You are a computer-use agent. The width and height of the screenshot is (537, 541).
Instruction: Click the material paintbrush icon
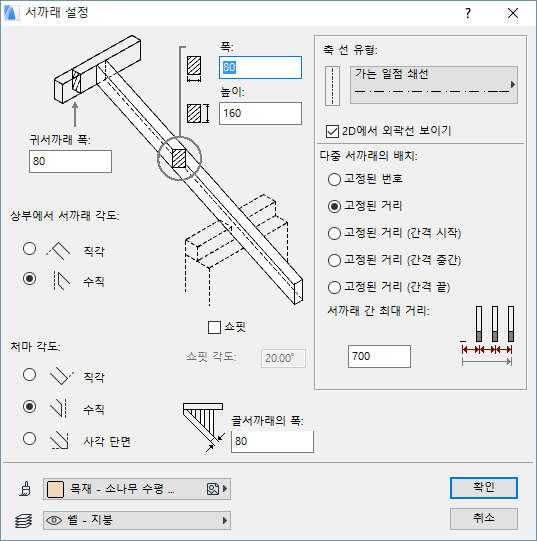coord(25,489)
